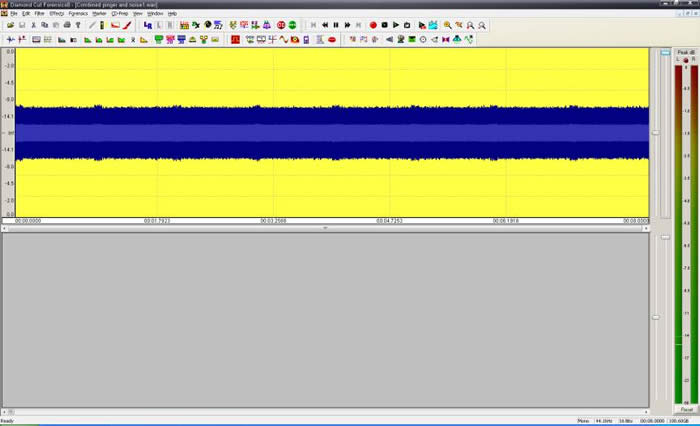Viewport: 700px width, 426px height.
Task: Click the green zigzag graph icon
Action: pyautogui.click(x=468, y=40)
